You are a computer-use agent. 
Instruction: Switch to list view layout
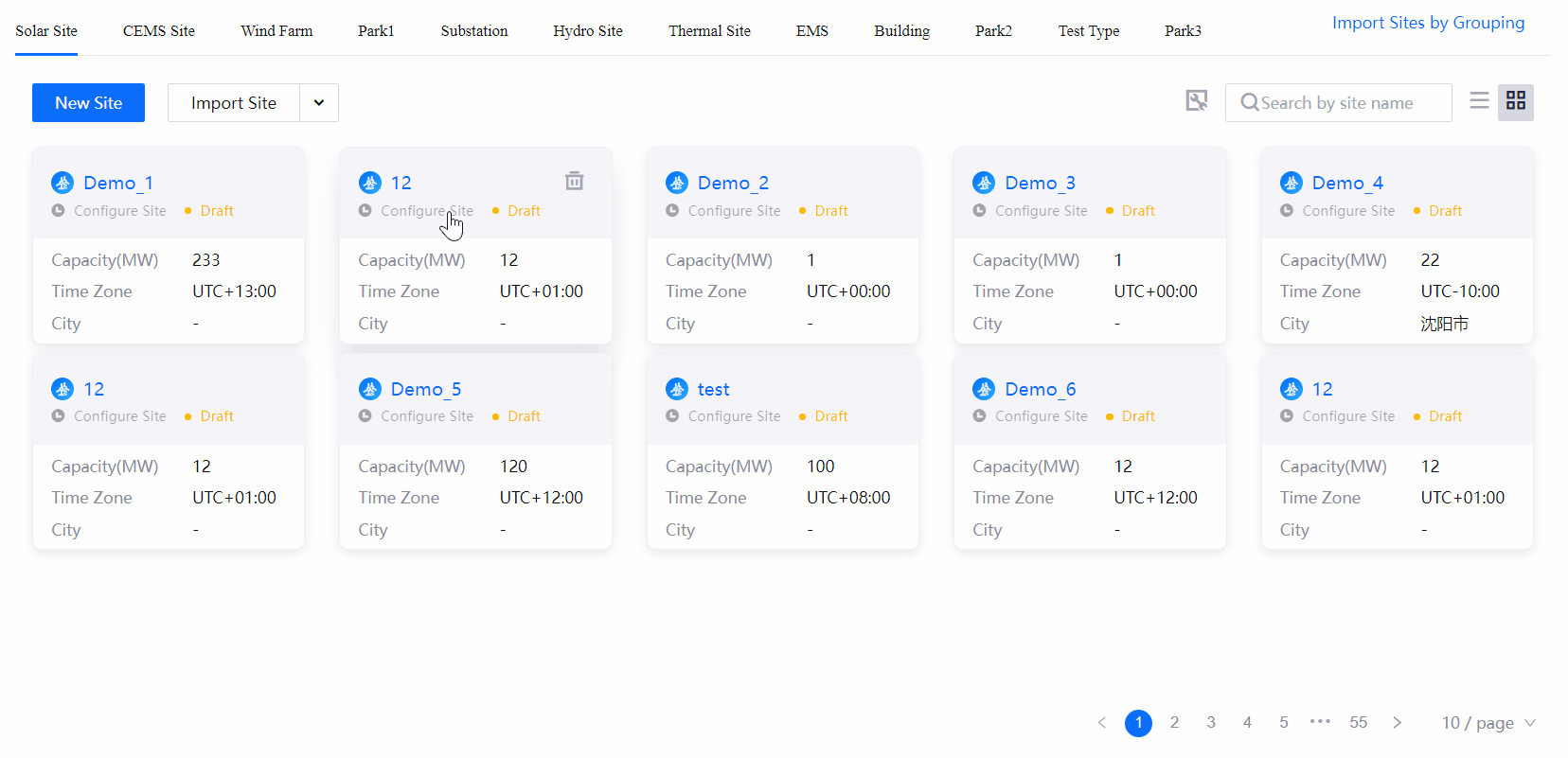1479,101
